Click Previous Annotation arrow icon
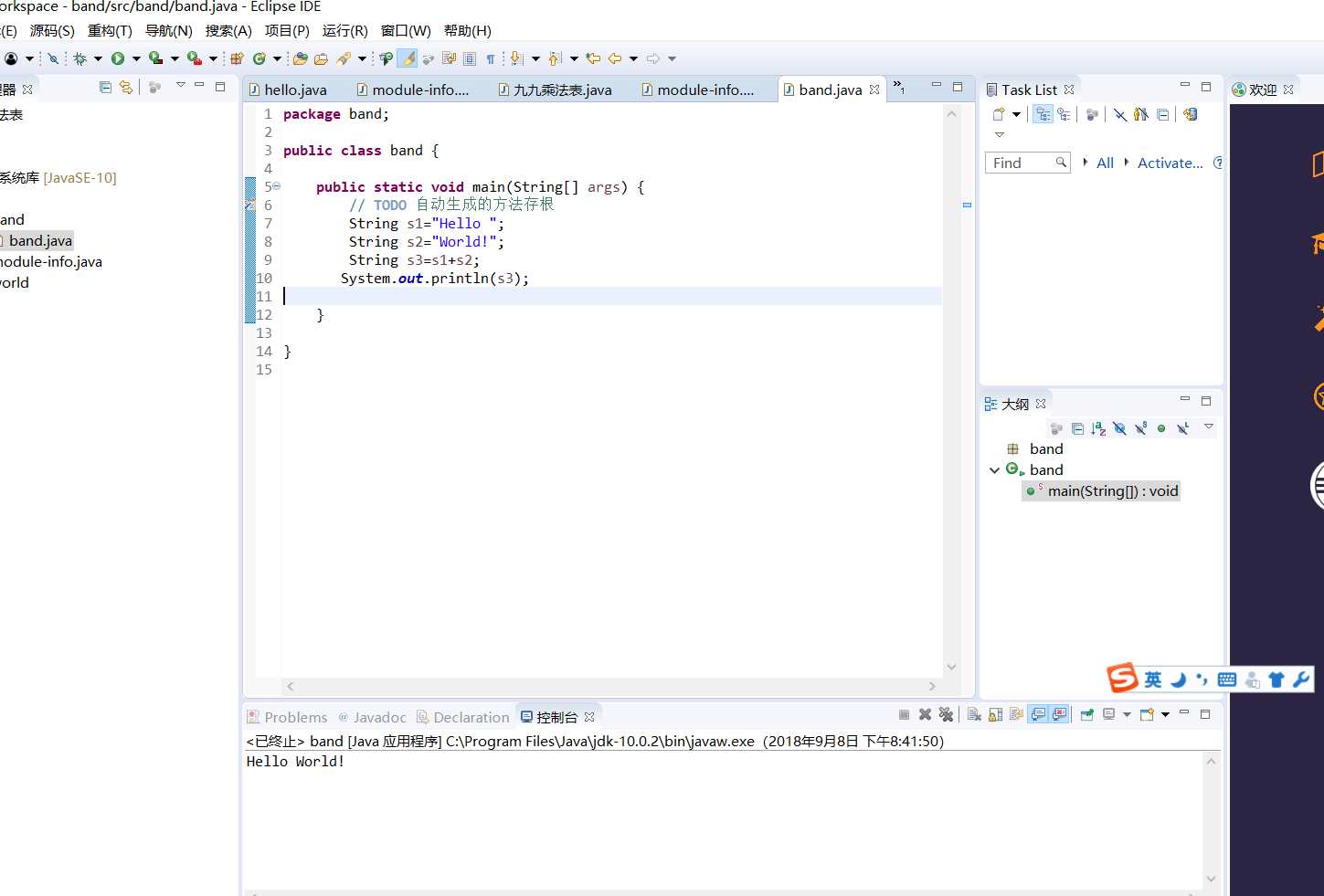1324x896 pixels. [555, 58]
